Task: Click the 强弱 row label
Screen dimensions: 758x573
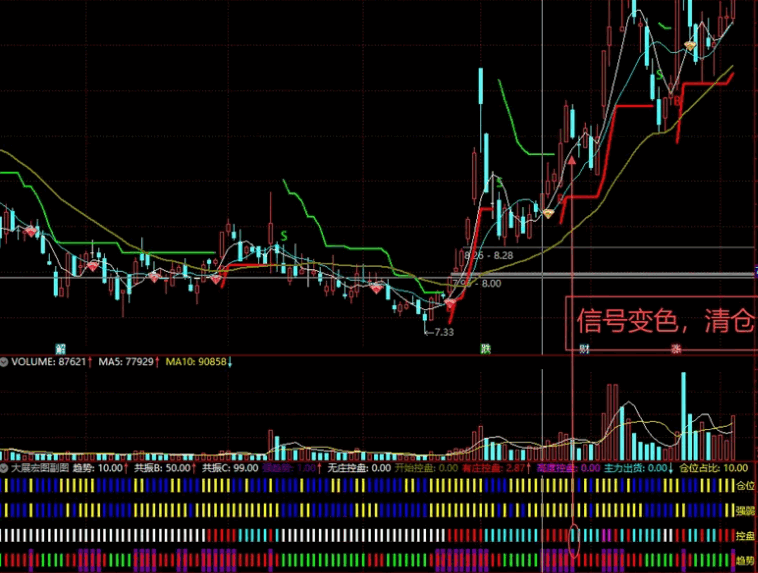Action: [x=745, y=511]
